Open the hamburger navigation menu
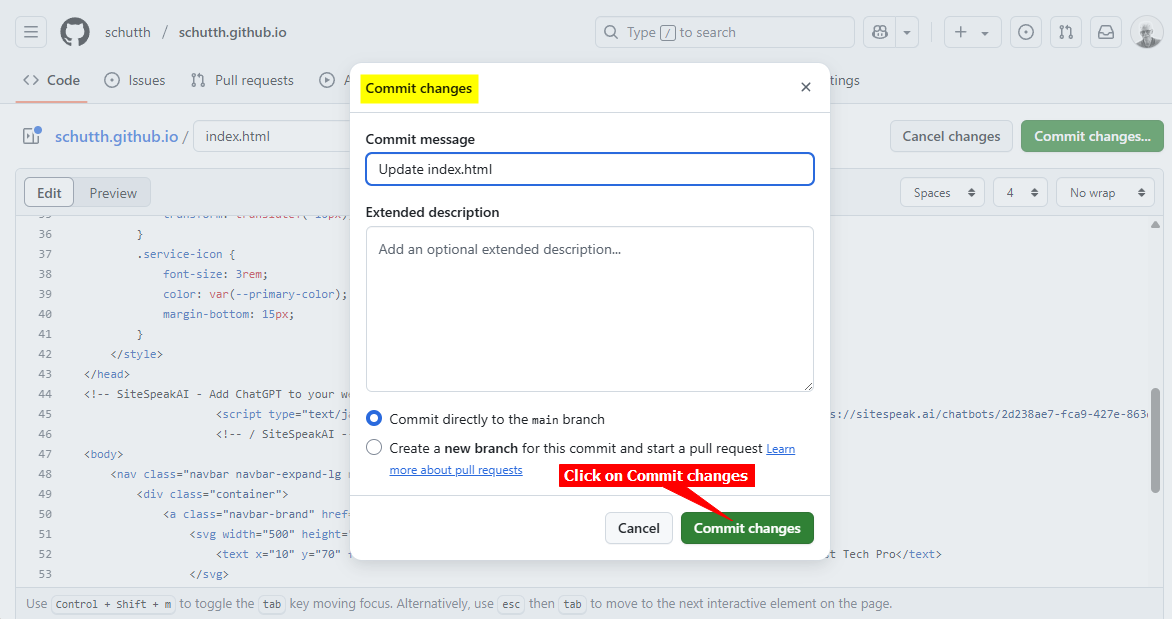This screenshot has height=619, width=1172. coord(31,32)
